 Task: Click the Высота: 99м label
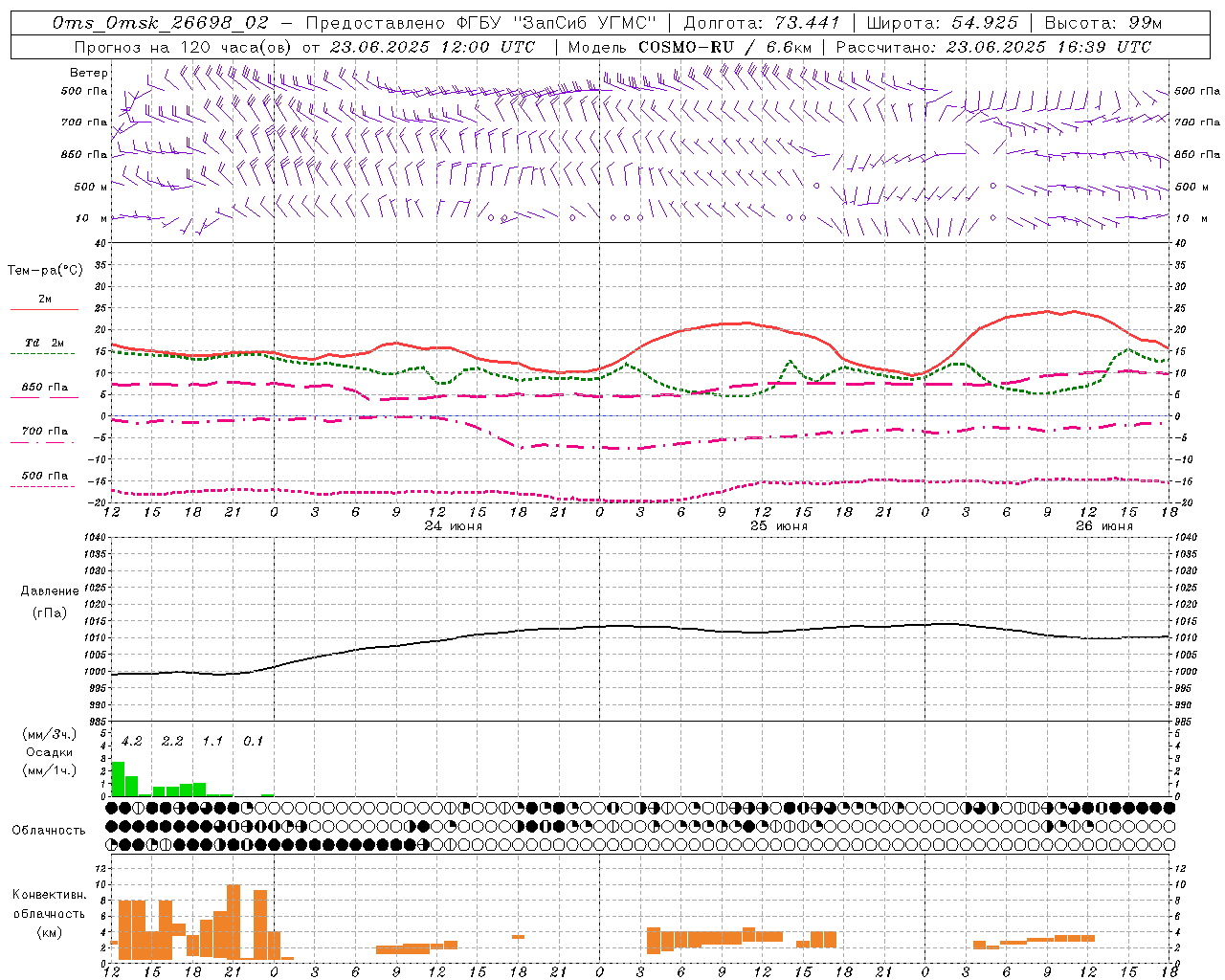tap(1102, 23)
